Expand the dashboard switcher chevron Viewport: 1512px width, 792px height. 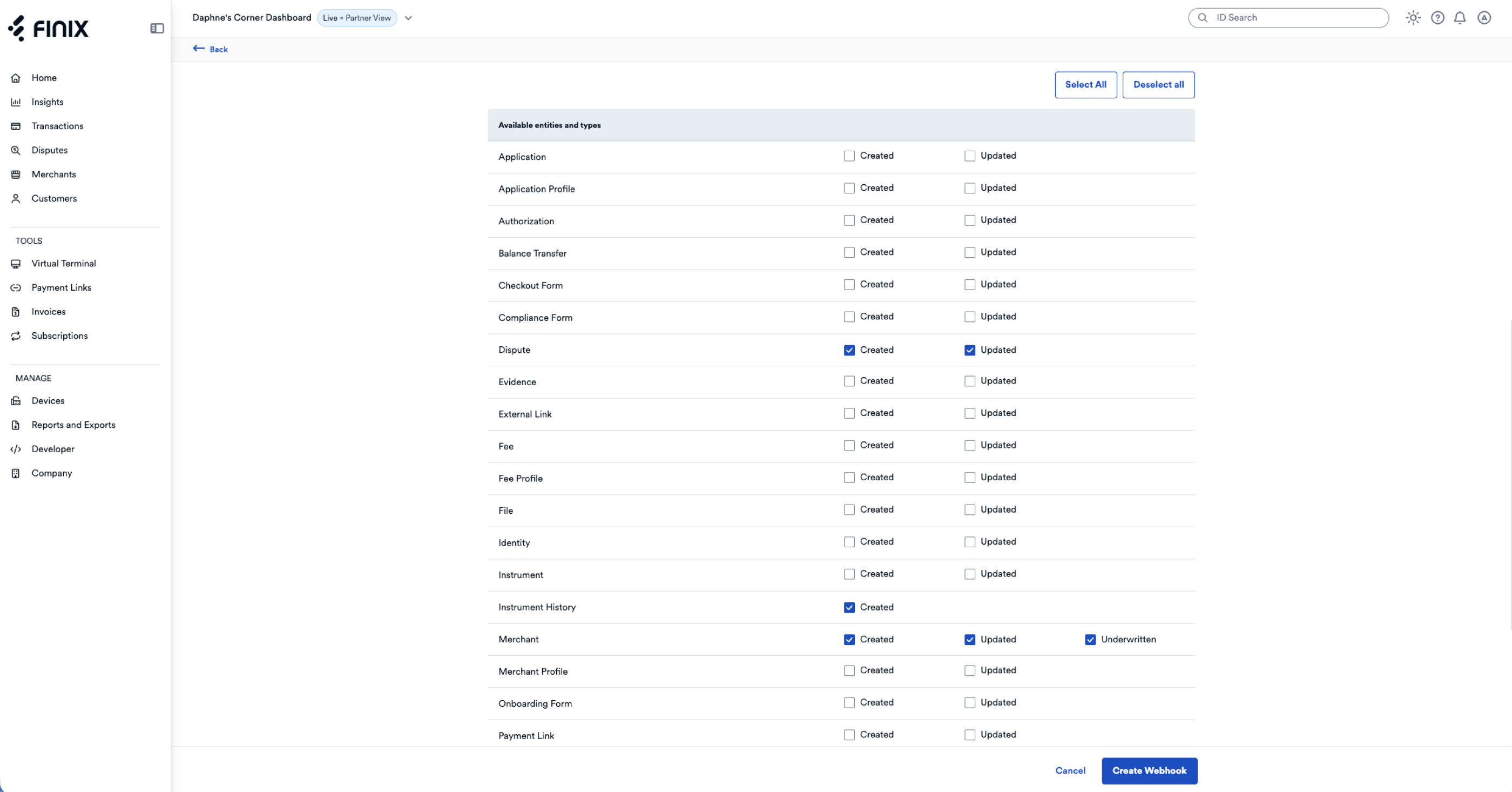pos(409,18)
